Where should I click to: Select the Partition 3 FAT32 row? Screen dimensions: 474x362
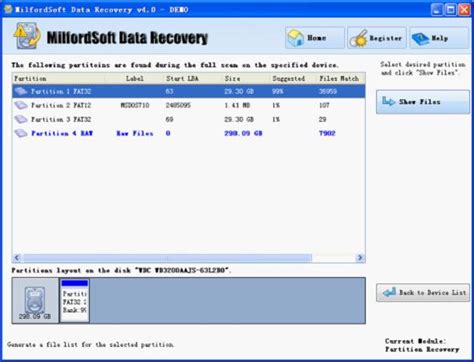point(189,119)
